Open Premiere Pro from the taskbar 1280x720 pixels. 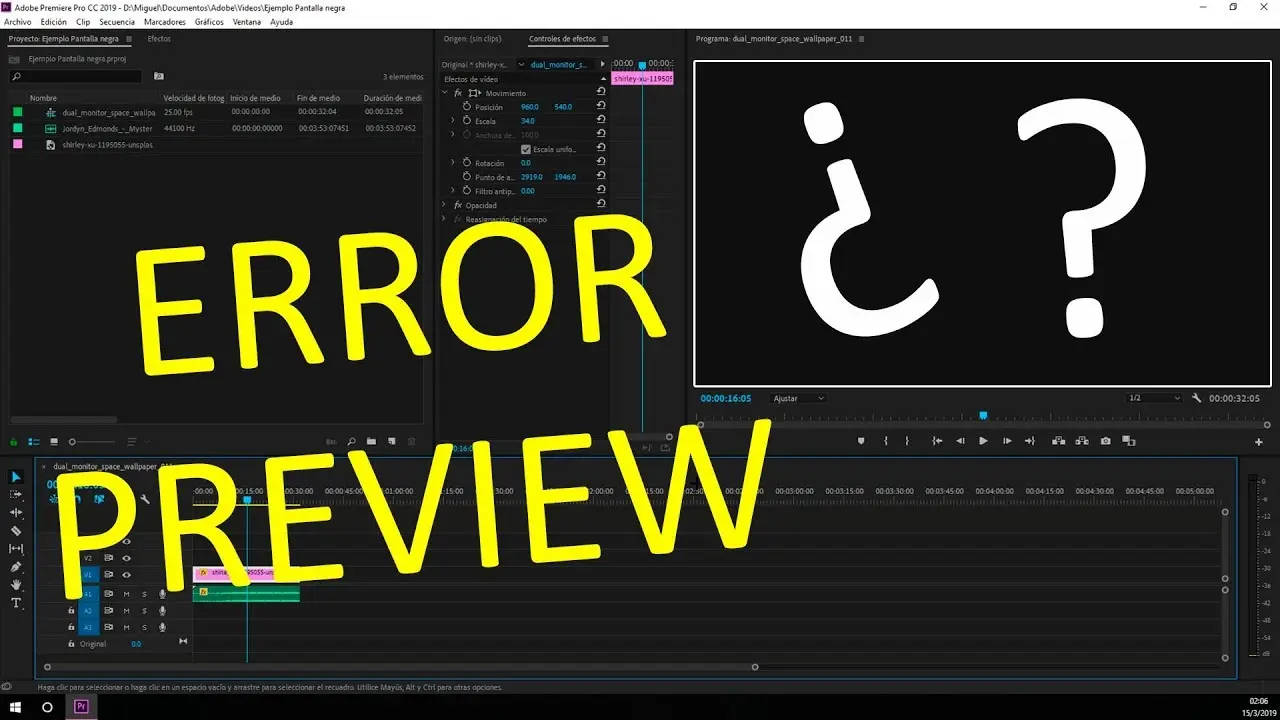(82, 706)
